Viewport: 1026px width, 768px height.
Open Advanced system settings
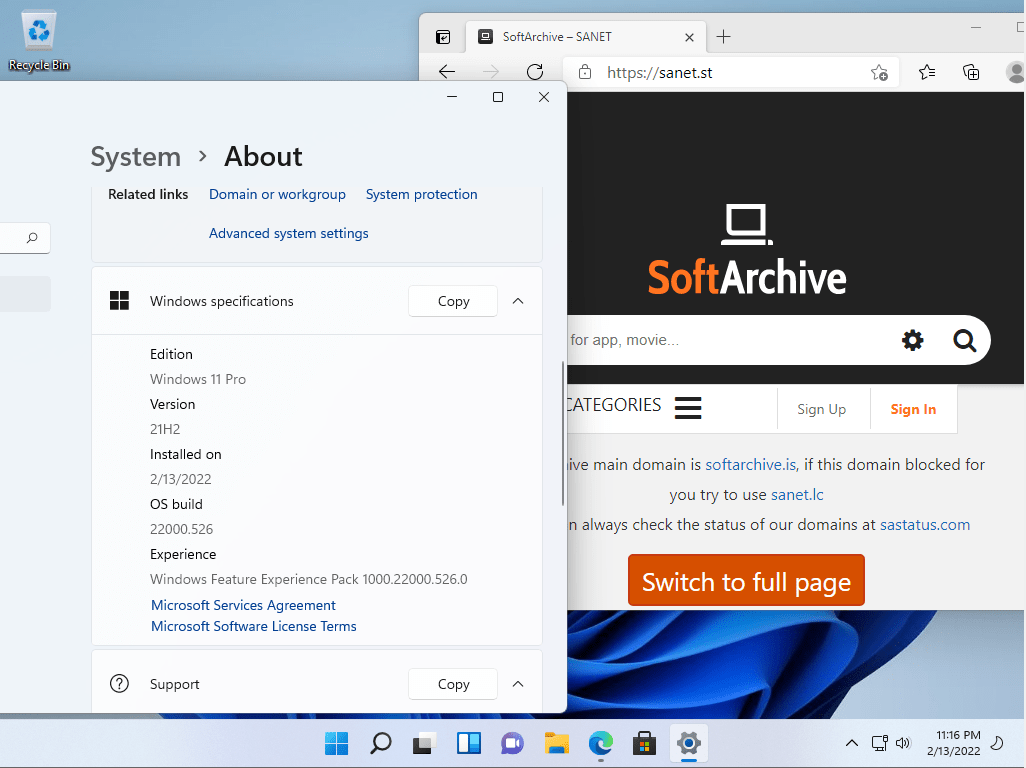point(289,233)
